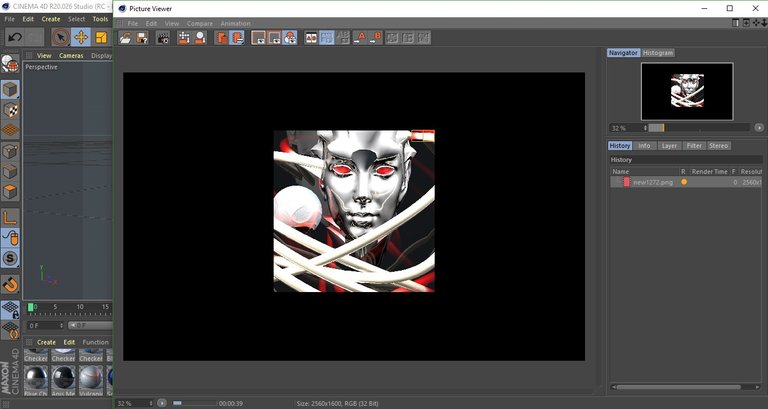Open the material manager Function menu
This screenshot has height=409, width=768.
tap(96, 342)
